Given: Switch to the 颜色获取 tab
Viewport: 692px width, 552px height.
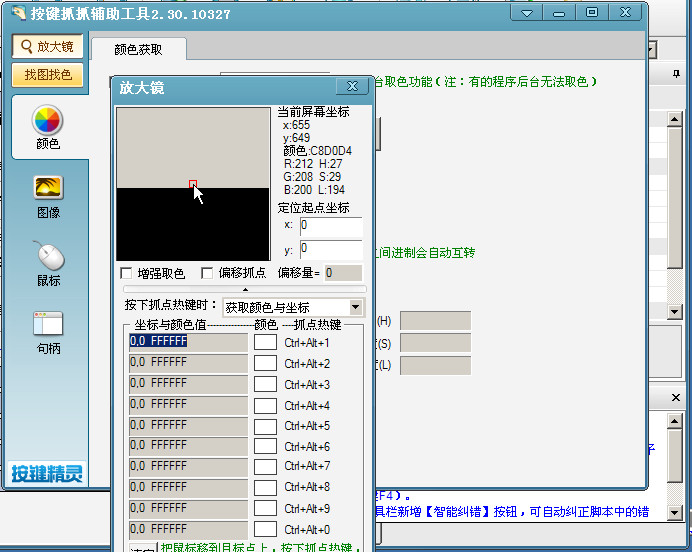Looking at the screenshot, I should point(139,49).
